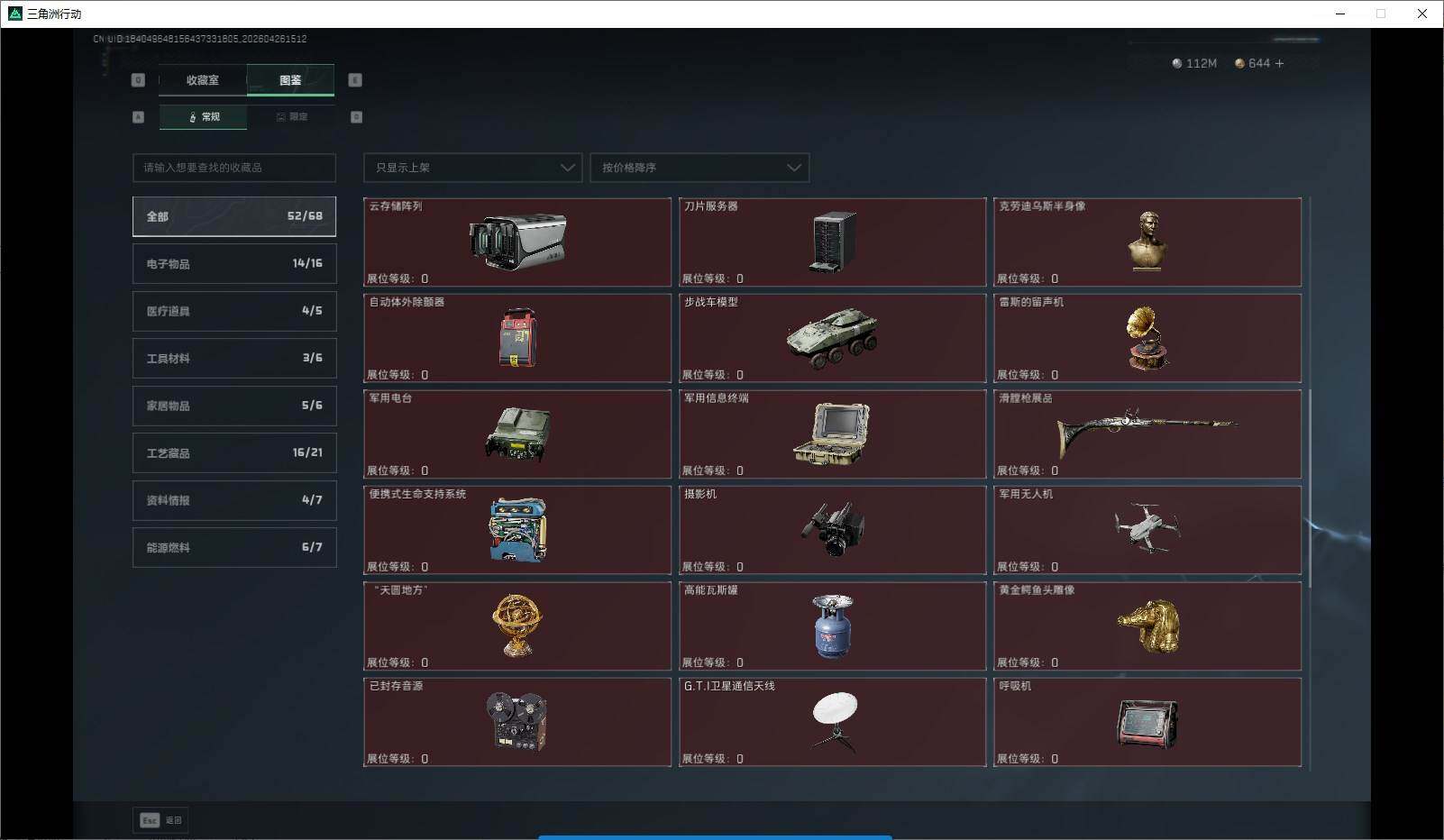Switch to the 图鉴 tab
1444x840 pixels.
290,80
